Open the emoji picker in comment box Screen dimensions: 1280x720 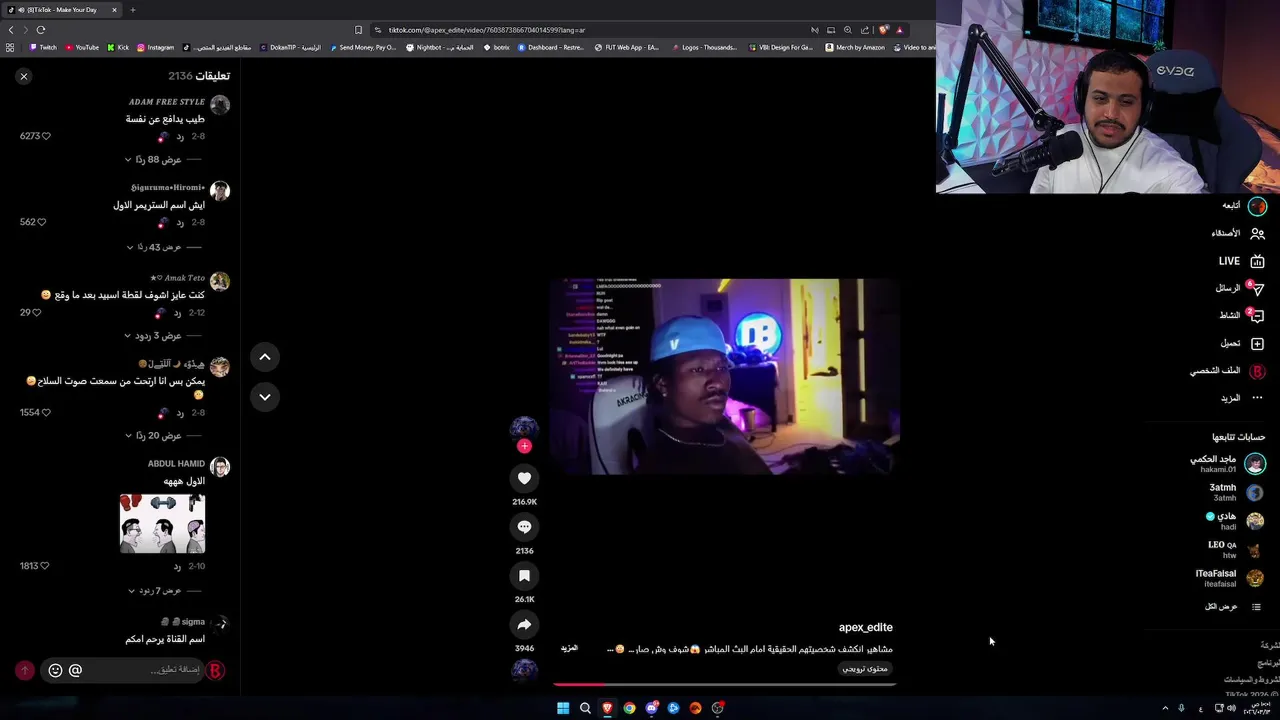[x=55, y=670]
